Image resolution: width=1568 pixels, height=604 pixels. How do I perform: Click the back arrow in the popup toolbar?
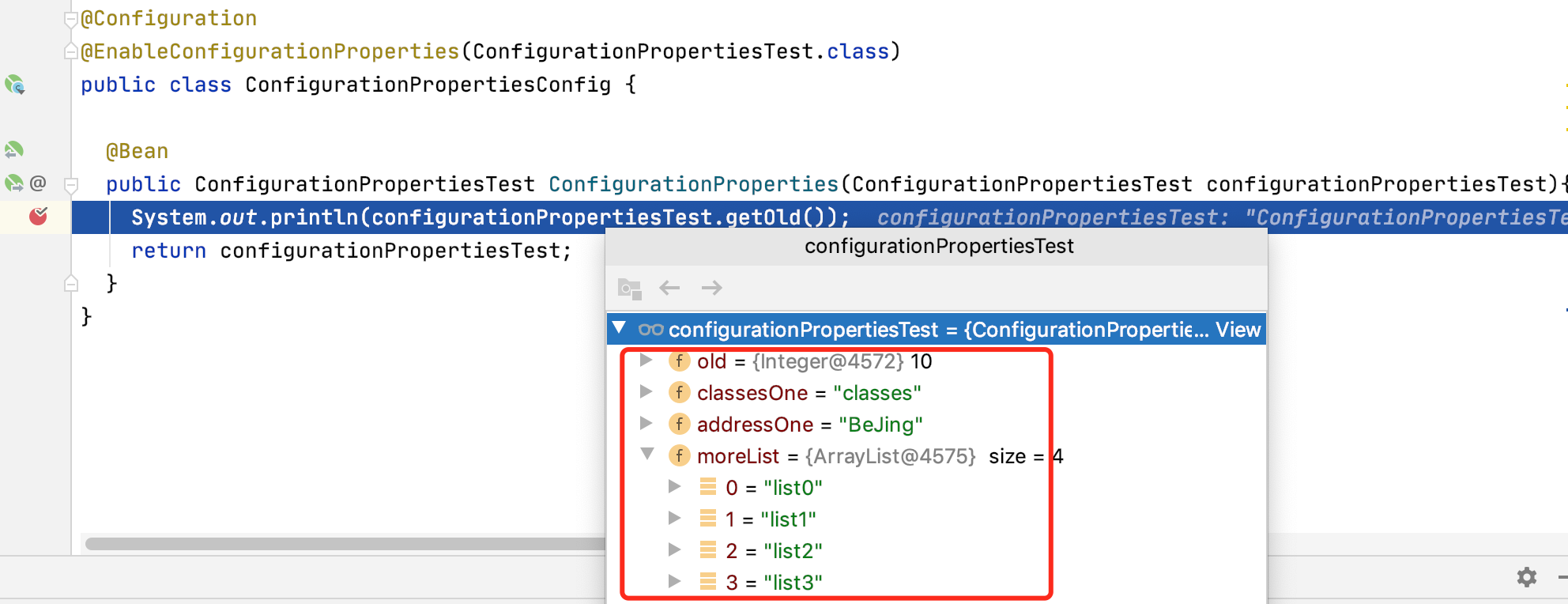669,288
